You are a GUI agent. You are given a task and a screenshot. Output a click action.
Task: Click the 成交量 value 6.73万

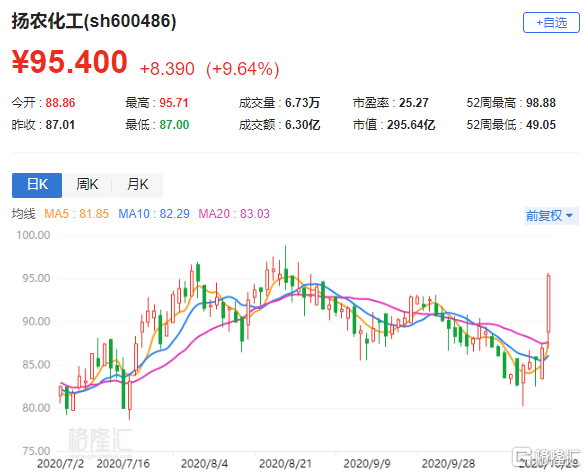pos(302,103)
